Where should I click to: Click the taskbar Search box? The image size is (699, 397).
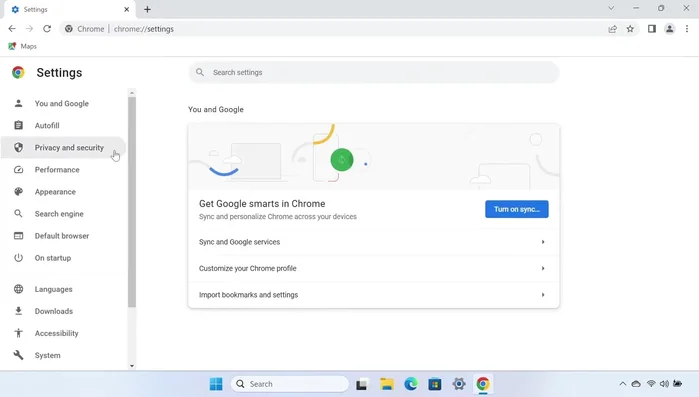click(290, 384)
